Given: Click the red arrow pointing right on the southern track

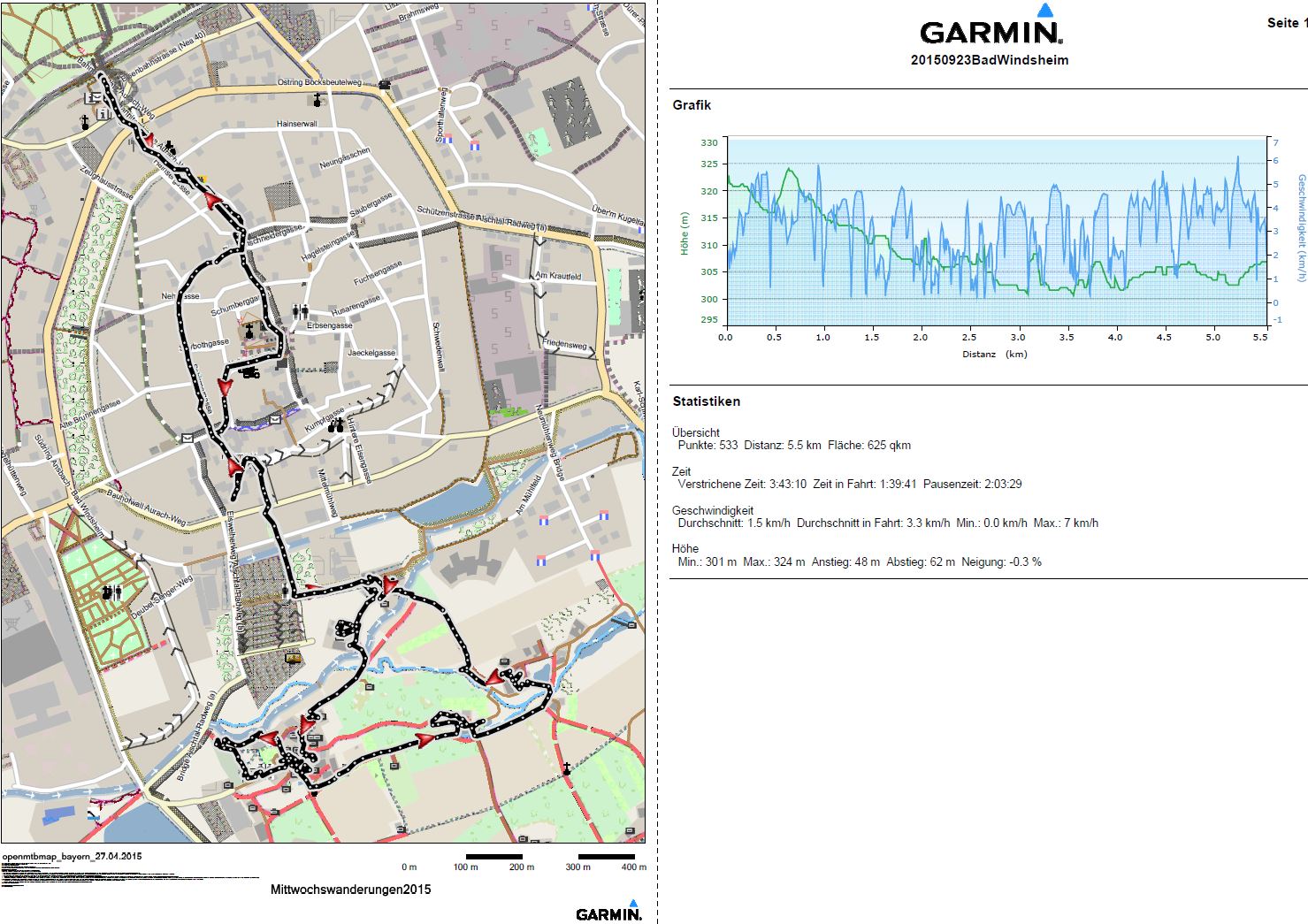Looking at the screenshot, I should pos(425,739).
